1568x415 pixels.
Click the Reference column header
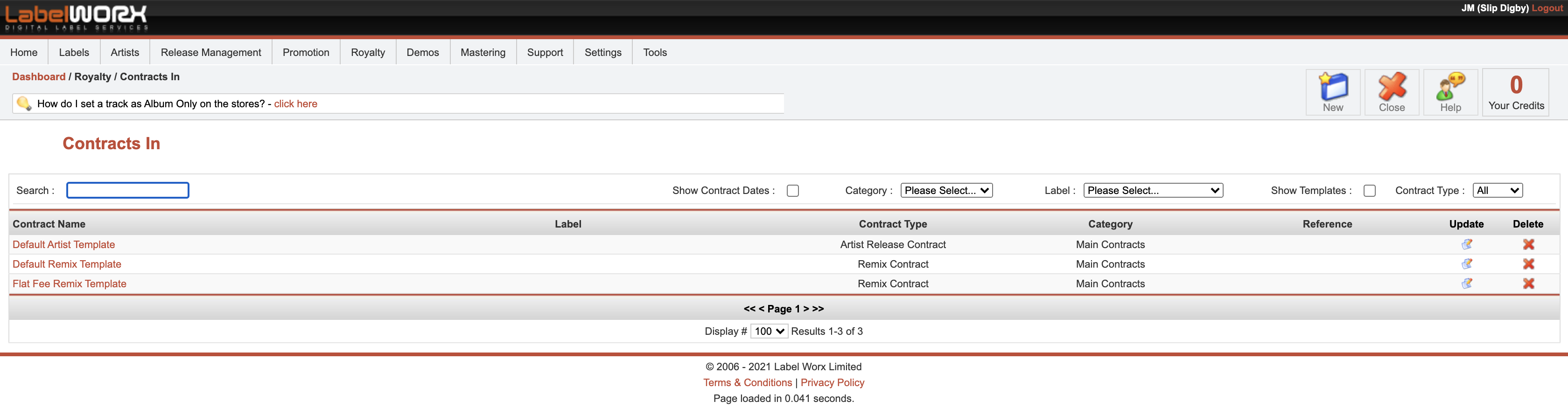(x=1327, y=224)
